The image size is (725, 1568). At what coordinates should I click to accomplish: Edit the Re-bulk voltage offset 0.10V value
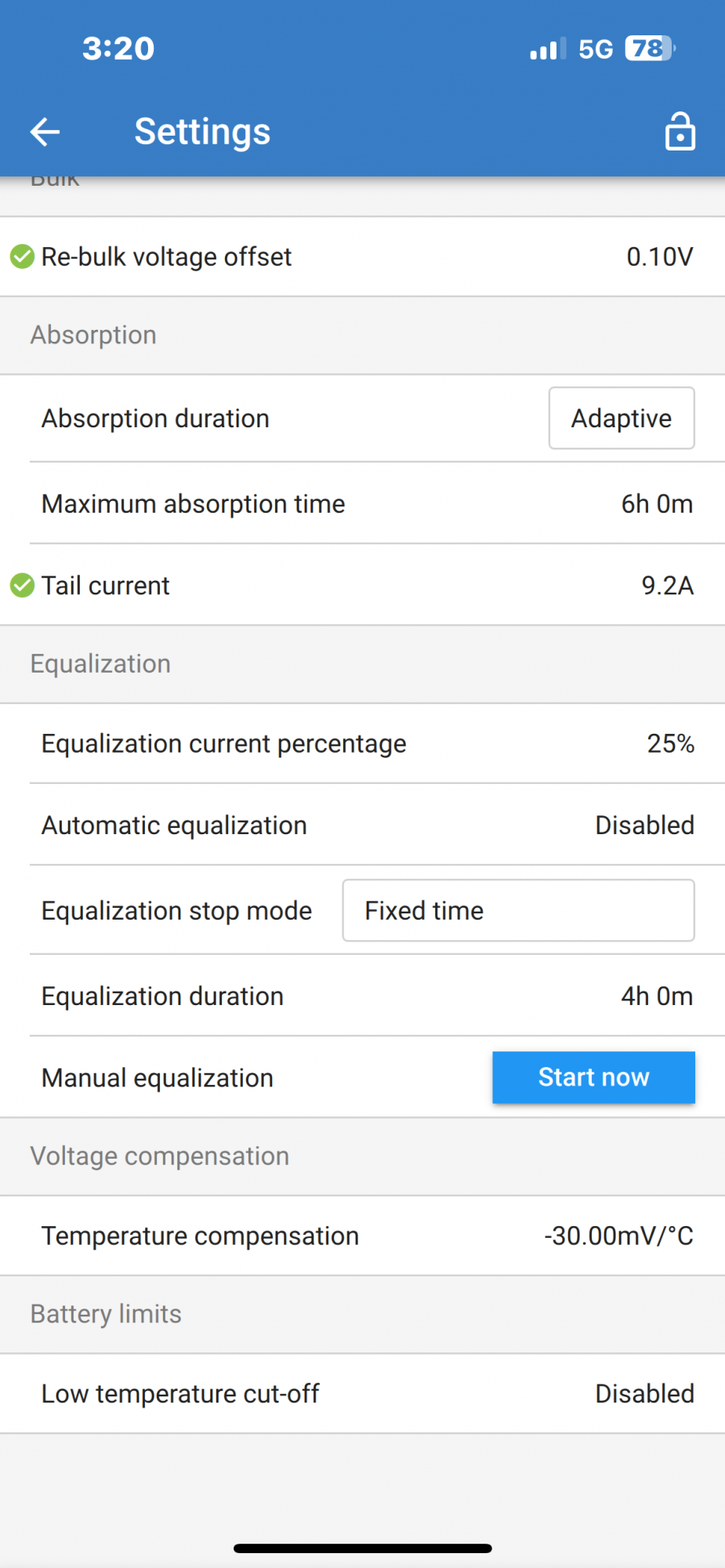pyautogui.click(x=659, y=257)
